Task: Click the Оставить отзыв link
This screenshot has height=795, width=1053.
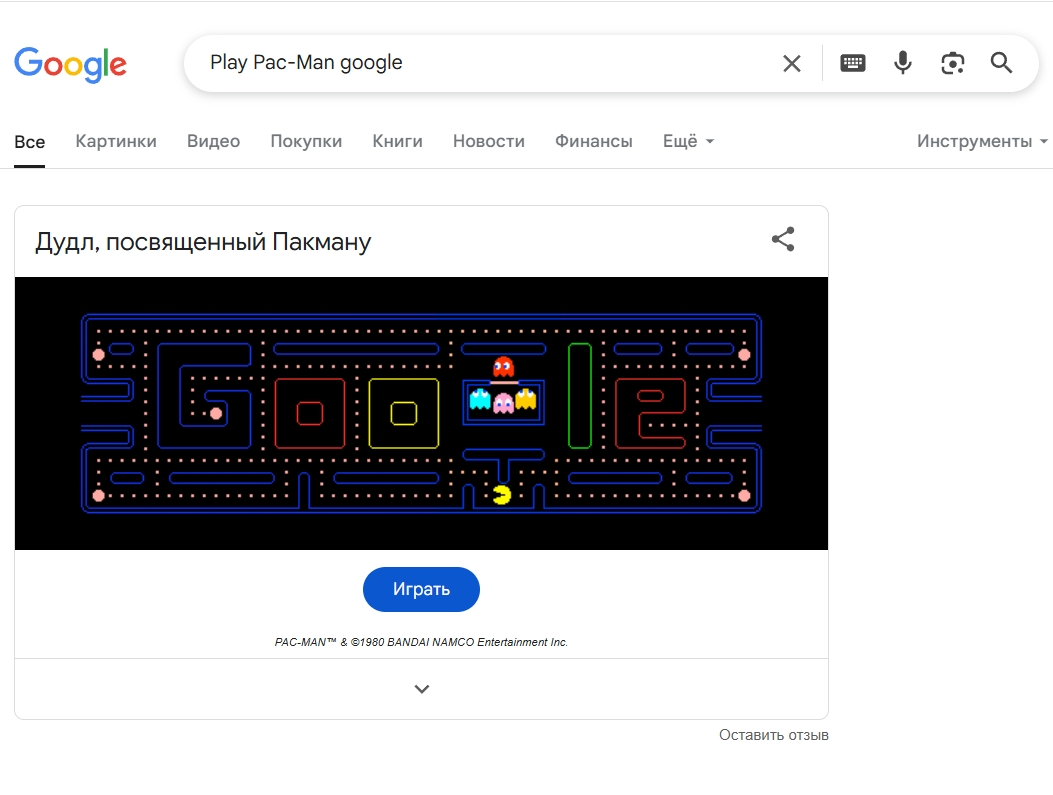Action: [774, 735]
